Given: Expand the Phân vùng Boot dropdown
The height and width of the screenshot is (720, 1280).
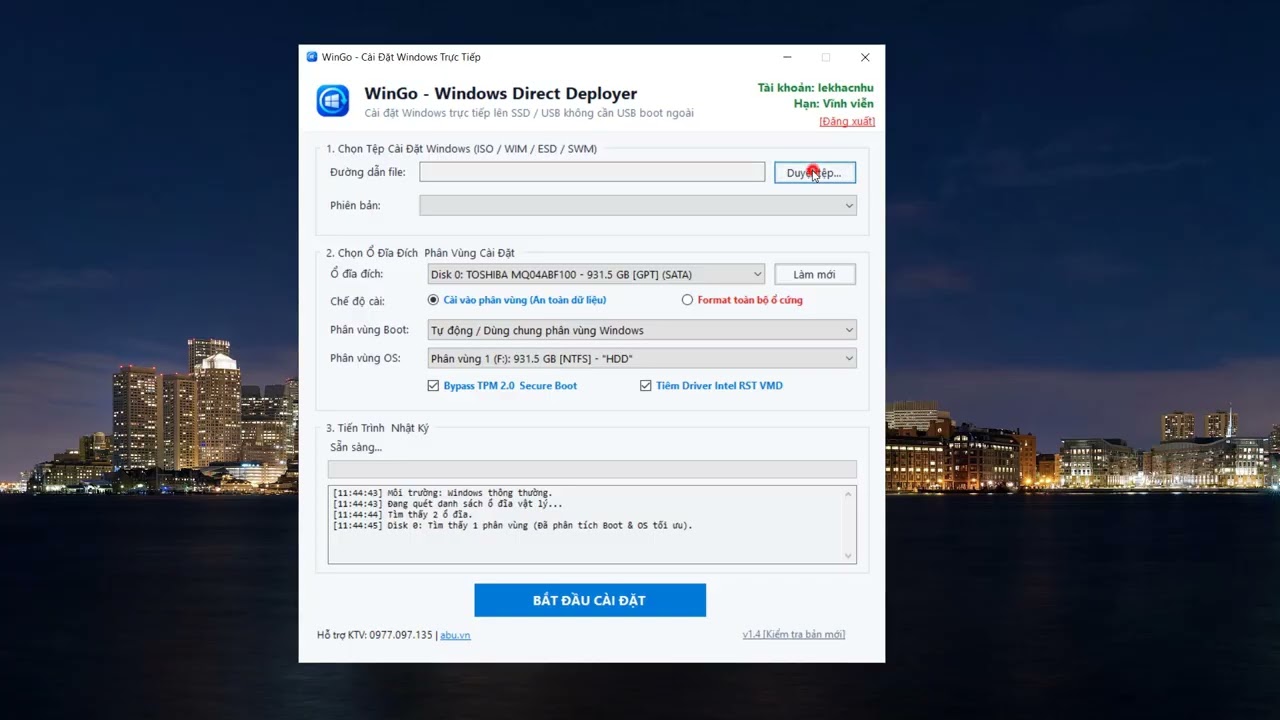Looking at the screenshot, I should (x=642, y=330).
